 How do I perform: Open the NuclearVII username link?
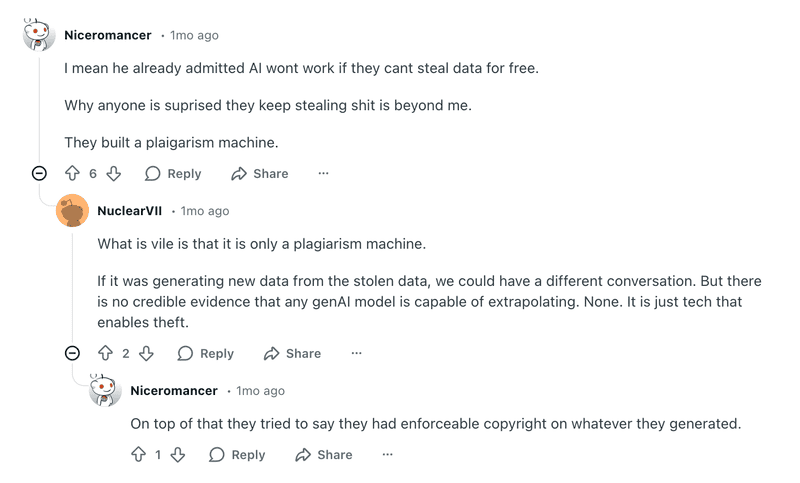pos(130,211)
